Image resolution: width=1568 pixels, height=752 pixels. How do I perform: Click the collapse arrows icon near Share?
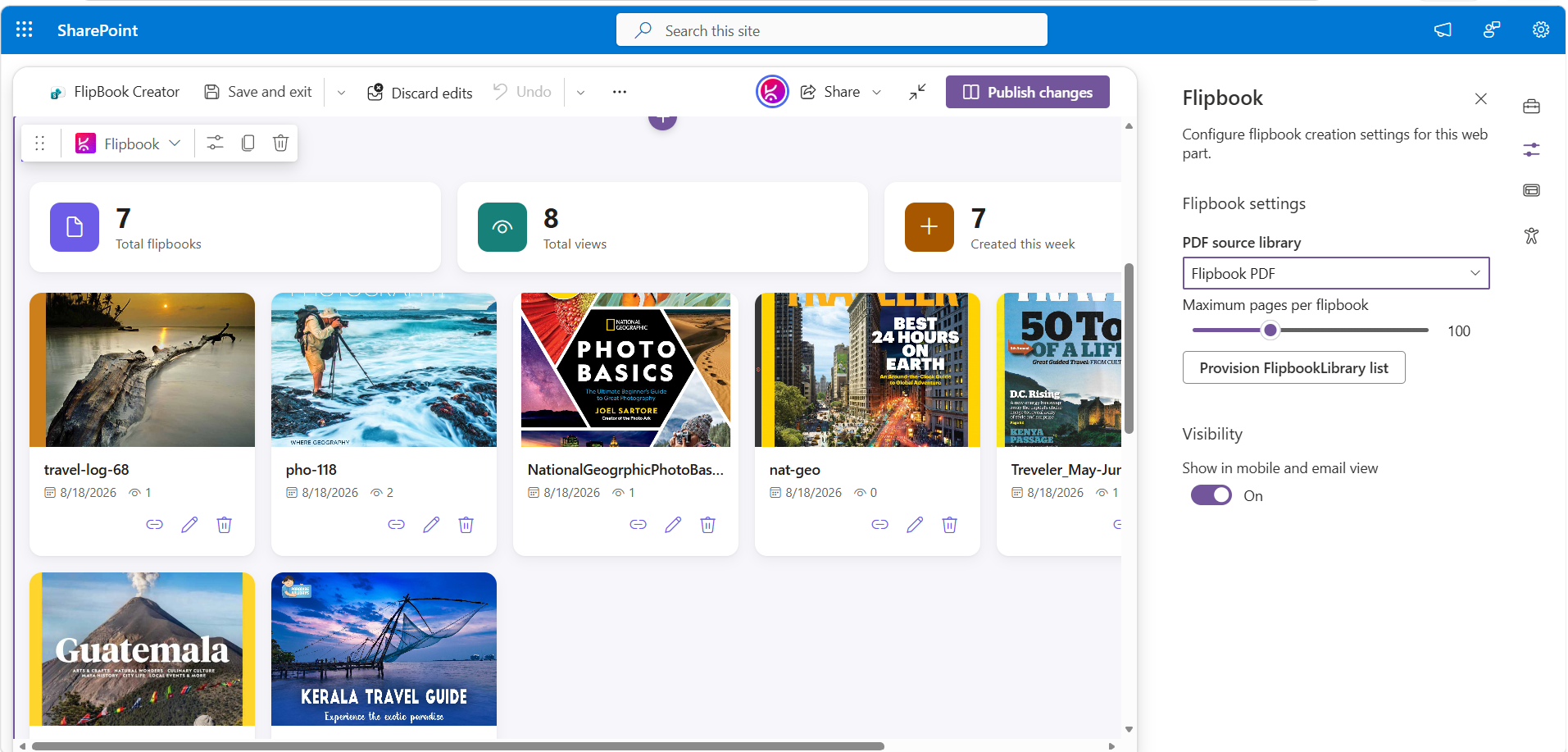point(917,92)
